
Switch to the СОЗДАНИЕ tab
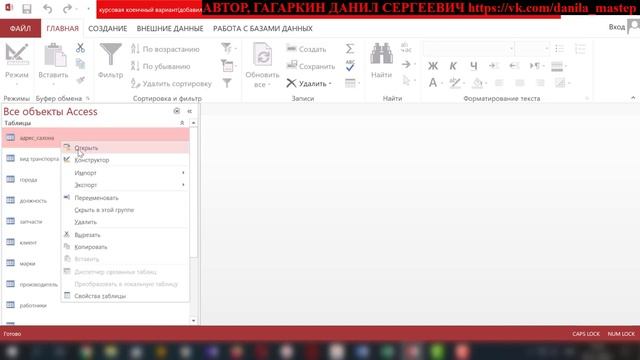pyautogui.click(x=108, y=28)
